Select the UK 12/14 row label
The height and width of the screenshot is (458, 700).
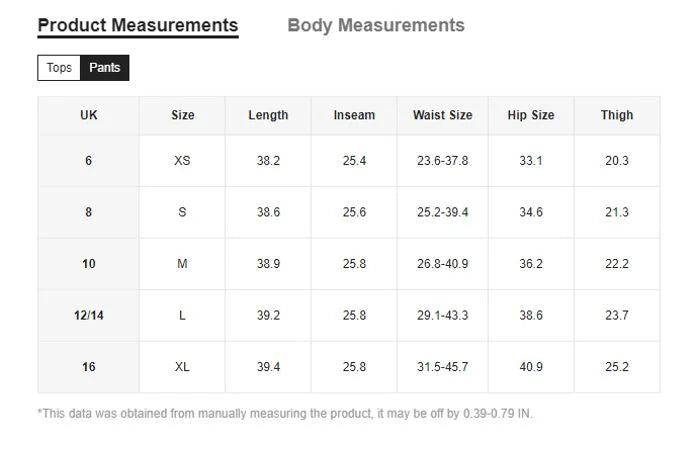tap(88, 315)
